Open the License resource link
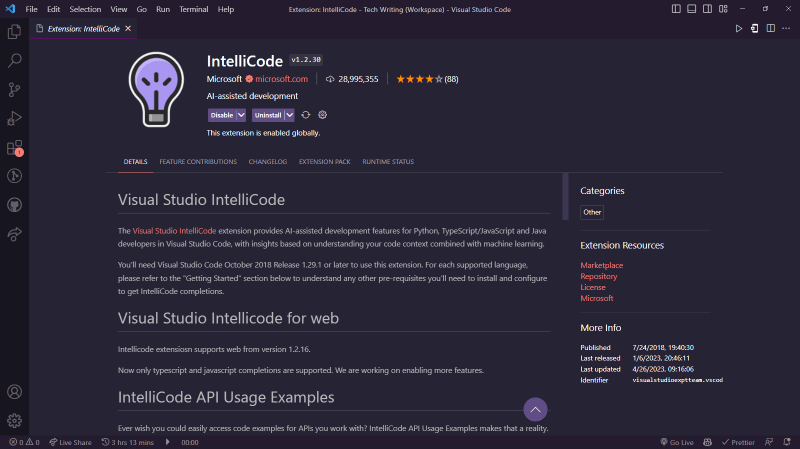The height and width of the screenshot is (449, 800). (x=593, y=287)
